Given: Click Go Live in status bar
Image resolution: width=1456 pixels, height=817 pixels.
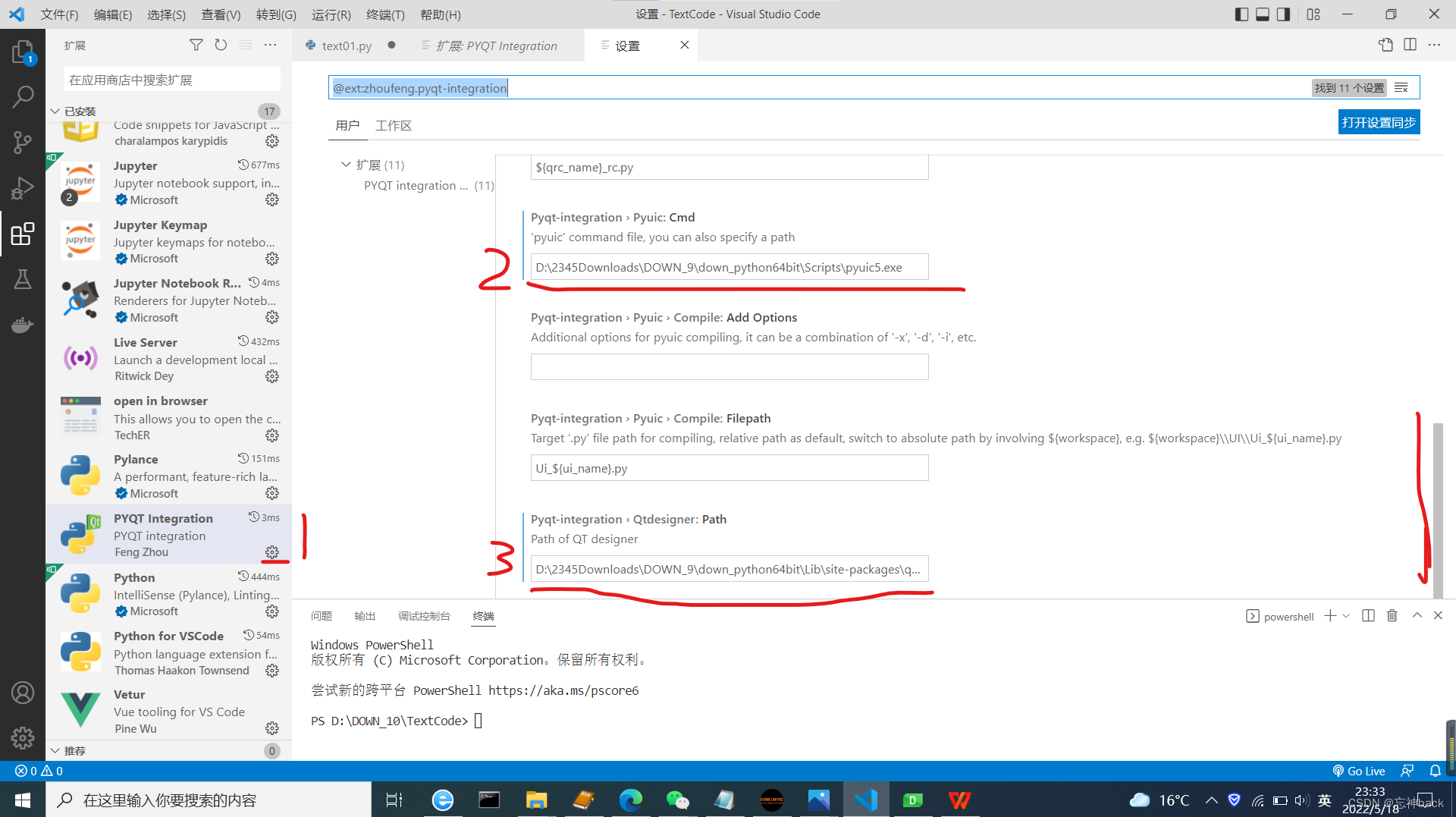Looking at the screenshot, I should coord(1359,771).
